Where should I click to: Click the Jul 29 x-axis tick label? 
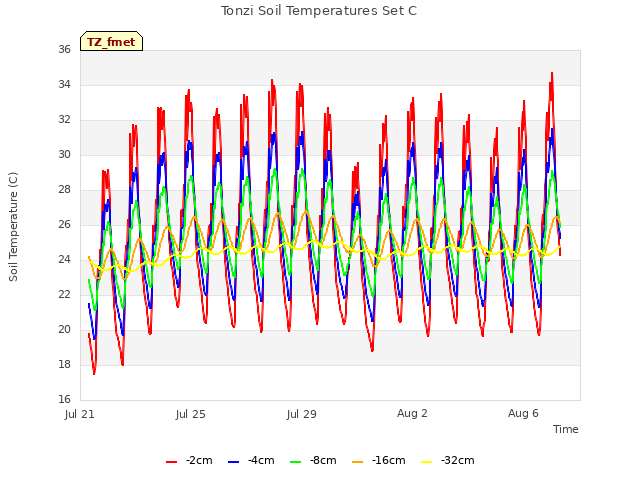(x=302, y=414)
